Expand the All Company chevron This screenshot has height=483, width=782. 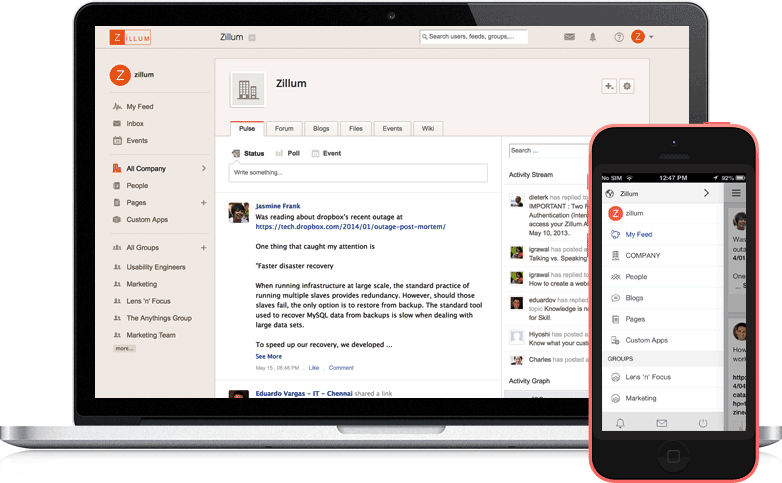click(203, 169)
